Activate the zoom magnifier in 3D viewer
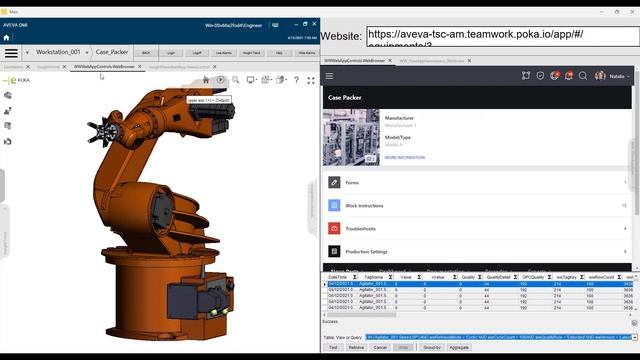This screenshot has width=640, height=360. click(236, 80)
